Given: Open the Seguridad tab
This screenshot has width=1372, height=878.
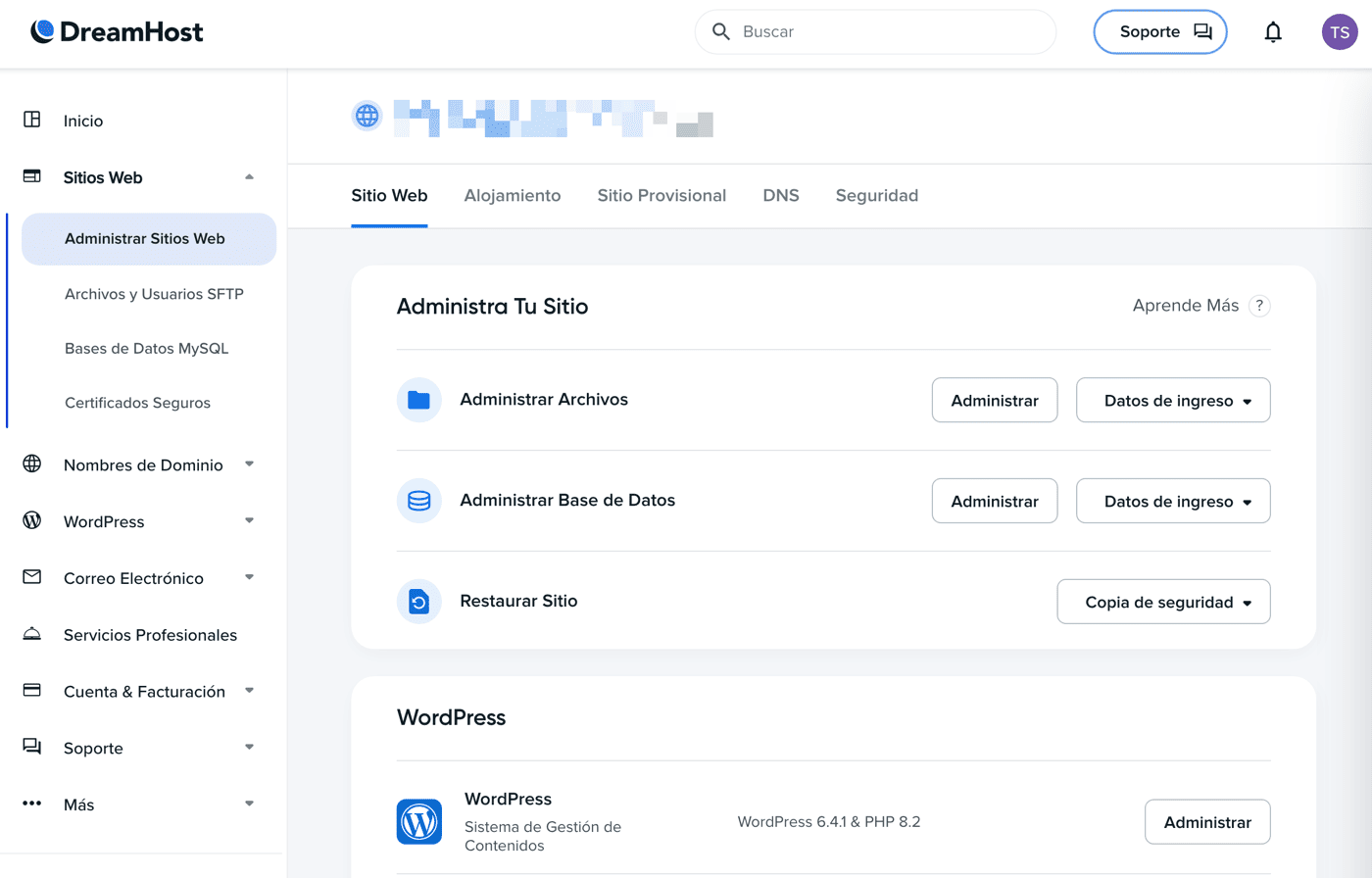Looking at the screenshot, I should [877, 195].
